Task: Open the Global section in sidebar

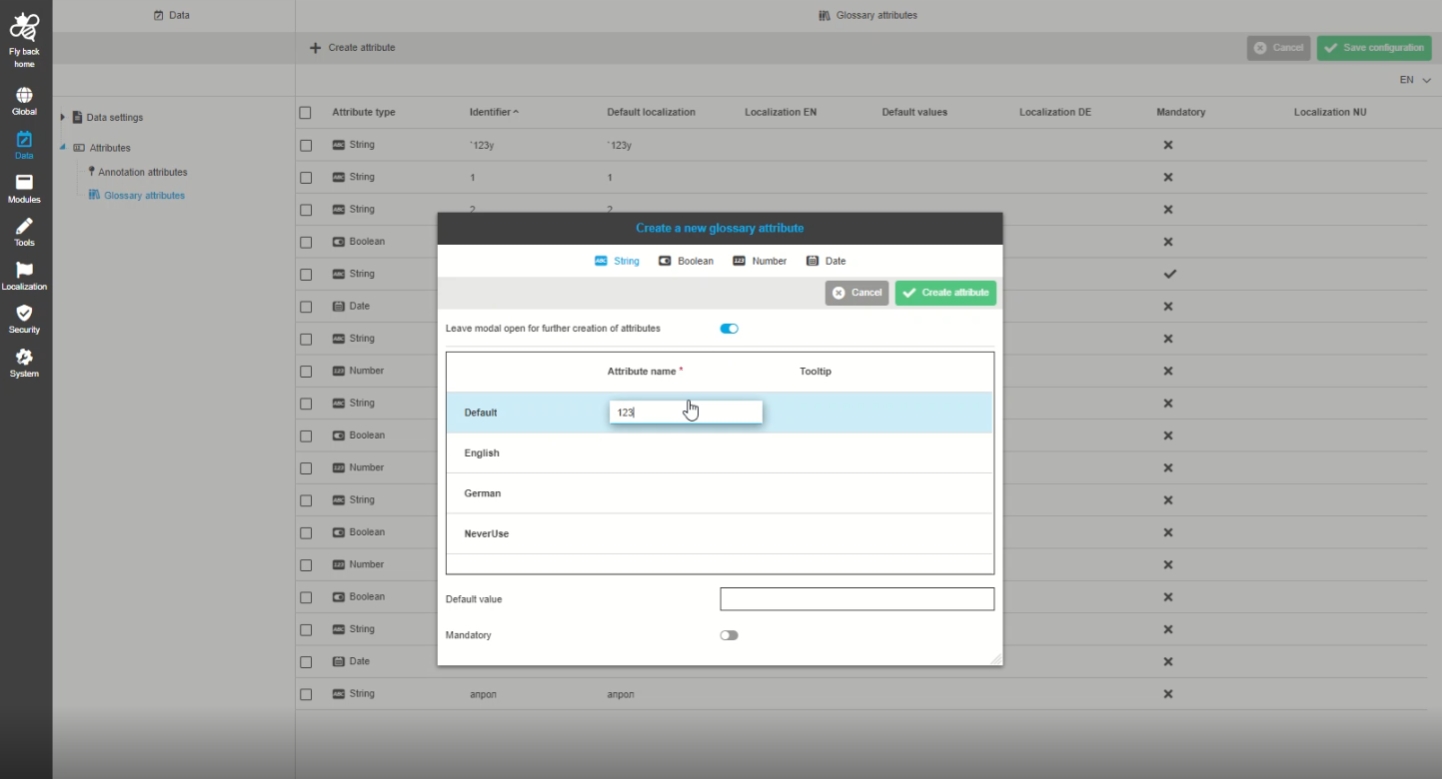Action: point(24,96)
